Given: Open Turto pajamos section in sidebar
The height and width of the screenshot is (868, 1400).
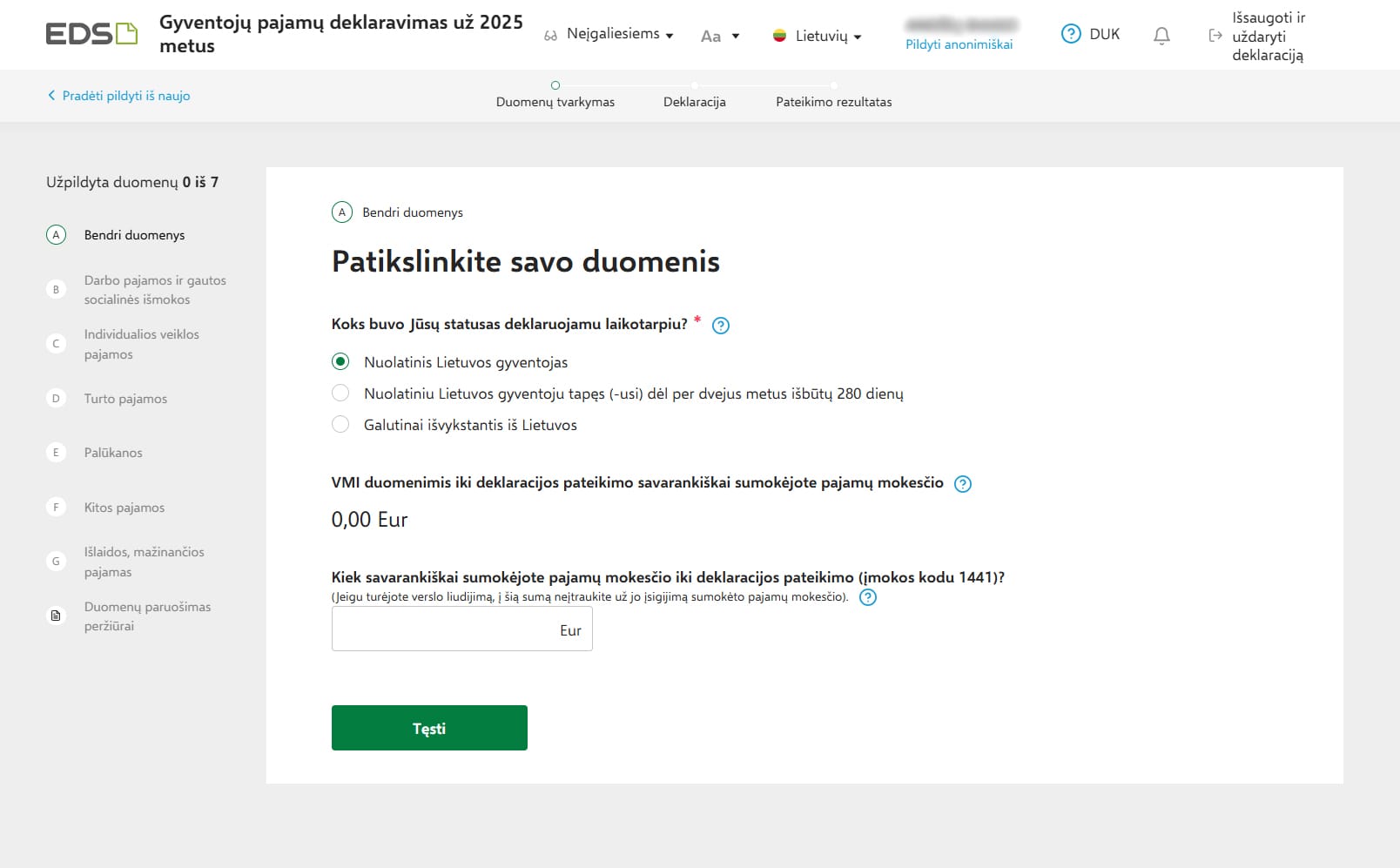Looking at the screenshot, I should click(x=125, y=399).
